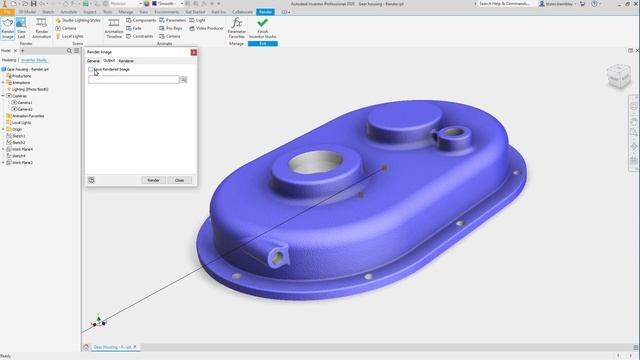This screenshot has height=360, width=640.
Task: Click the browse folder icon beside path field
Action: (x=184, y=80)
